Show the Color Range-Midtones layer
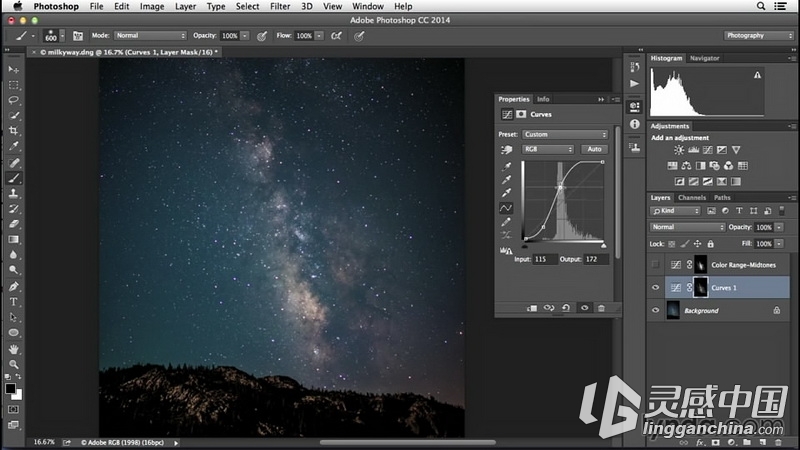This screenshot has height=450, width=800. [x=656, y=264]
